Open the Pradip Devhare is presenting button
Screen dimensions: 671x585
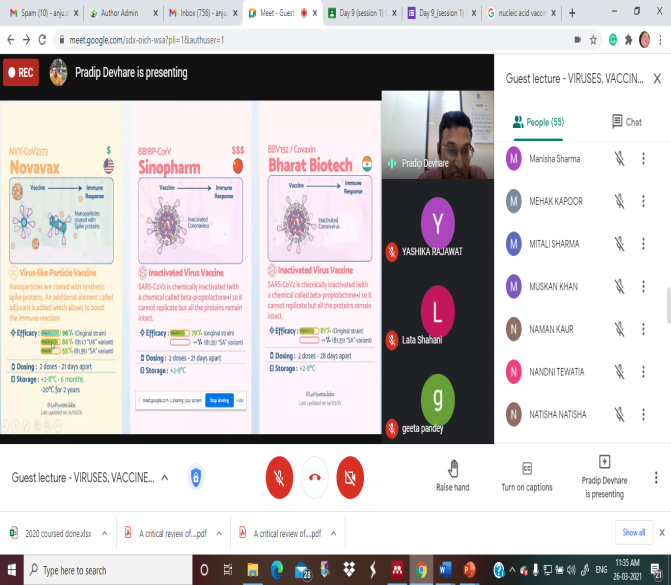tap(603, 475)
